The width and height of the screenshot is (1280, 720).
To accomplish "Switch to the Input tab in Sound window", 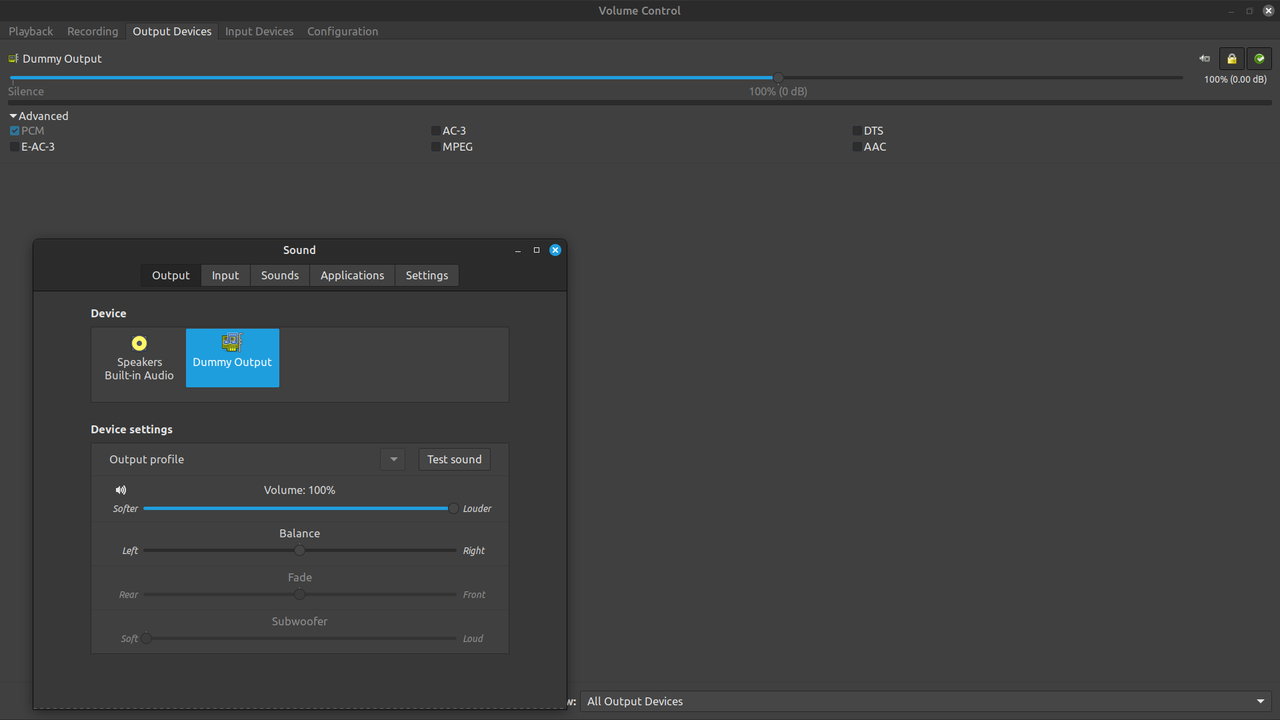I will (225, 275).
